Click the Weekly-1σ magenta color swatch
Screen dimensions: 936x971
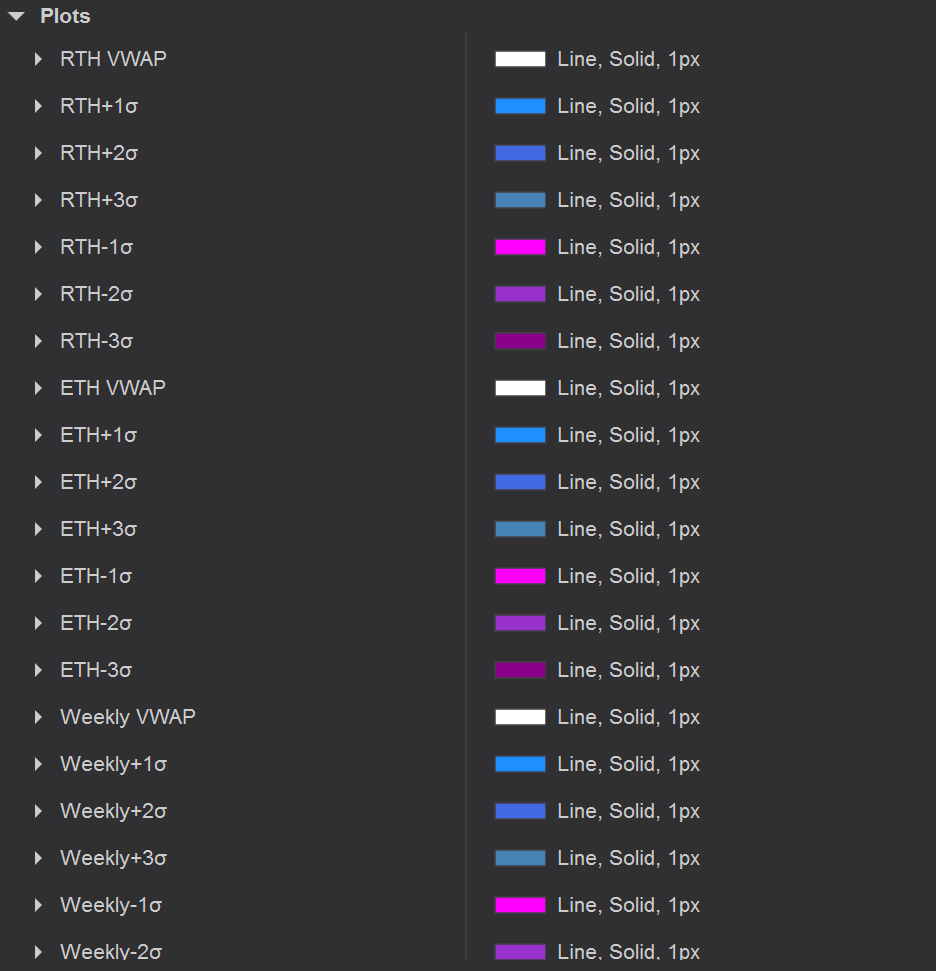[x=520, y=905]
